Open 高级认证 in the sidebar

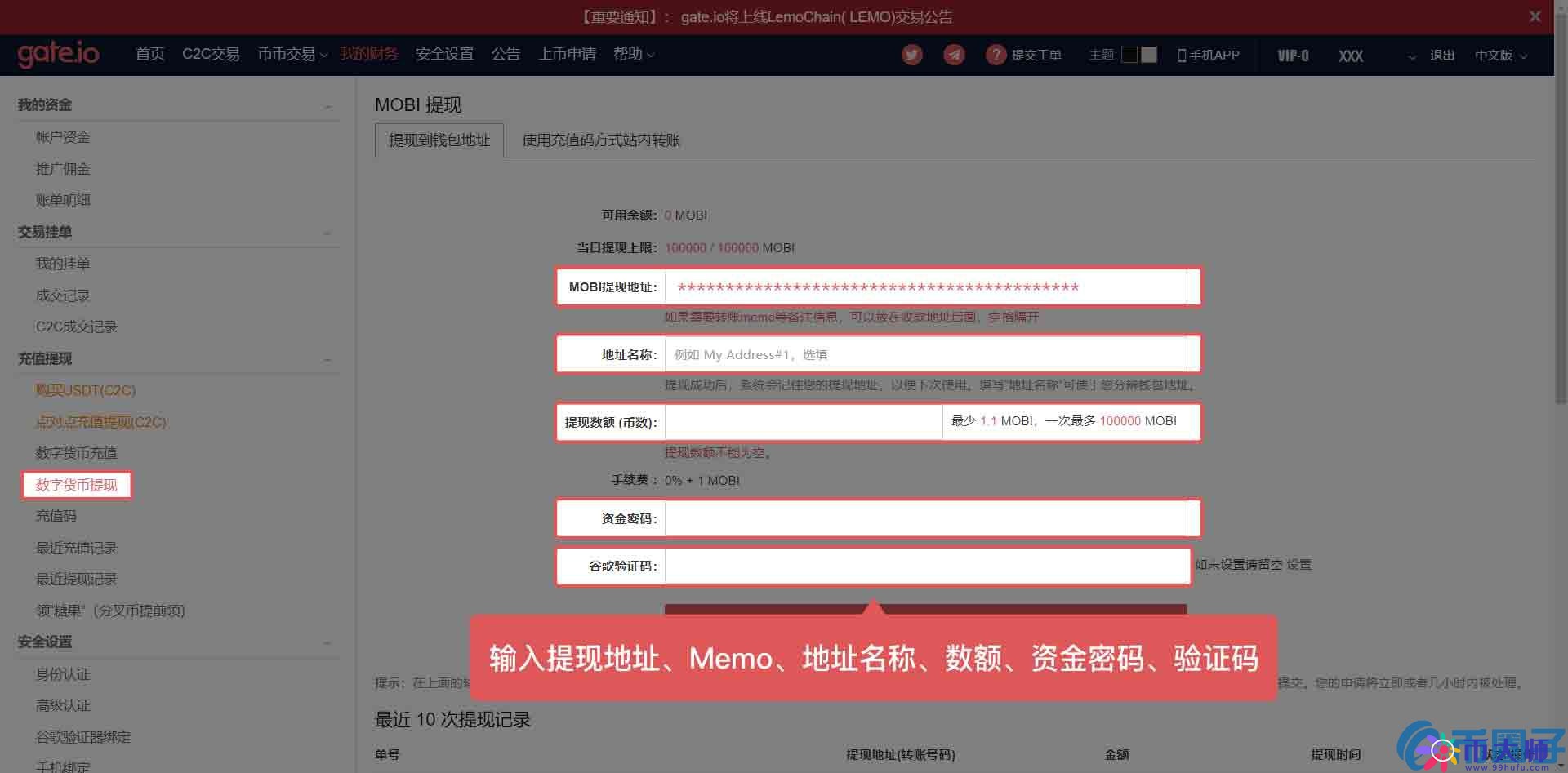(63, 705)
